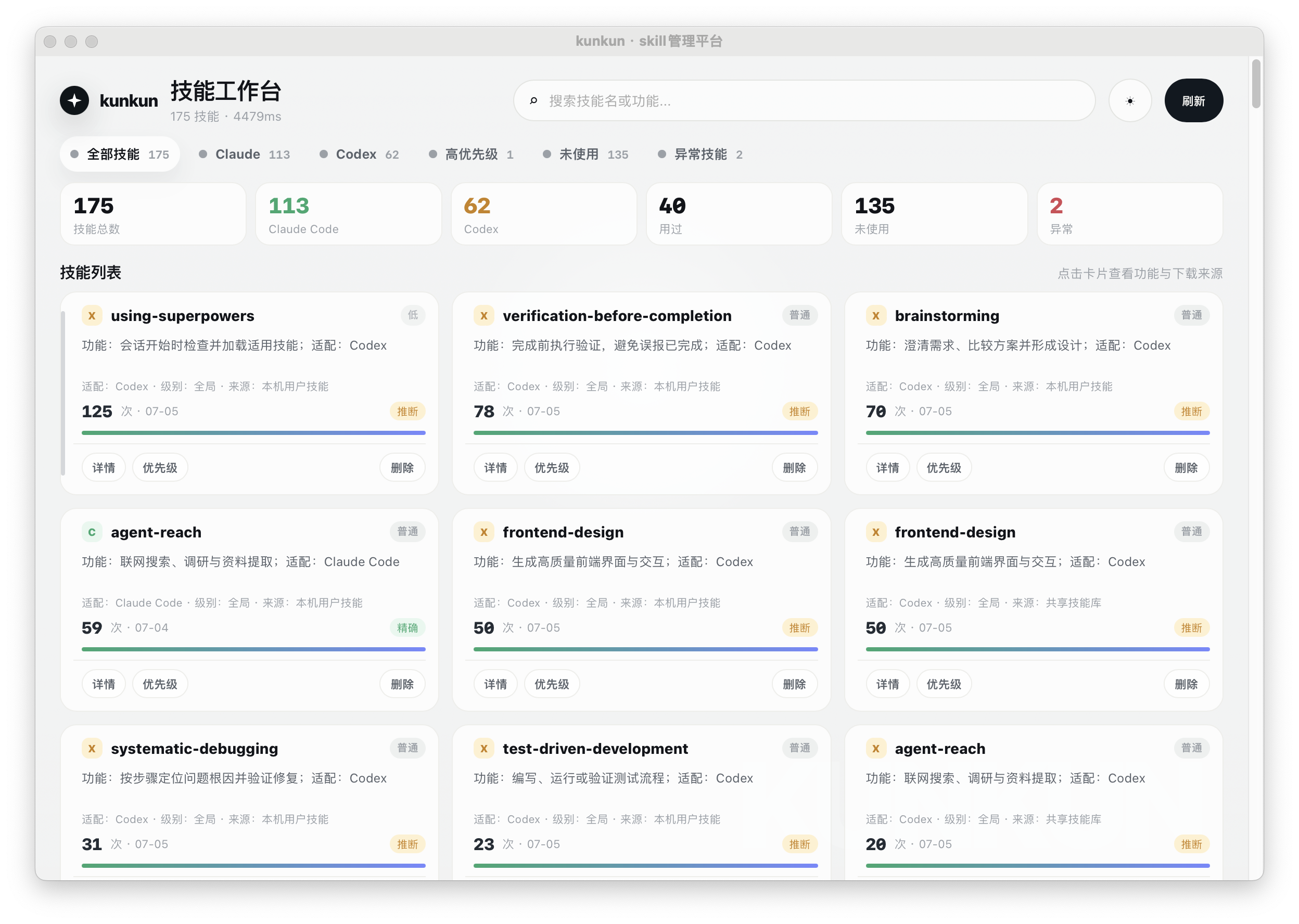Image resolution: width=1299 pixels, height=924 pixels.
Task: Click the 135 未使用 stat card
Action: pyautogui.click(x=934, y=214)
